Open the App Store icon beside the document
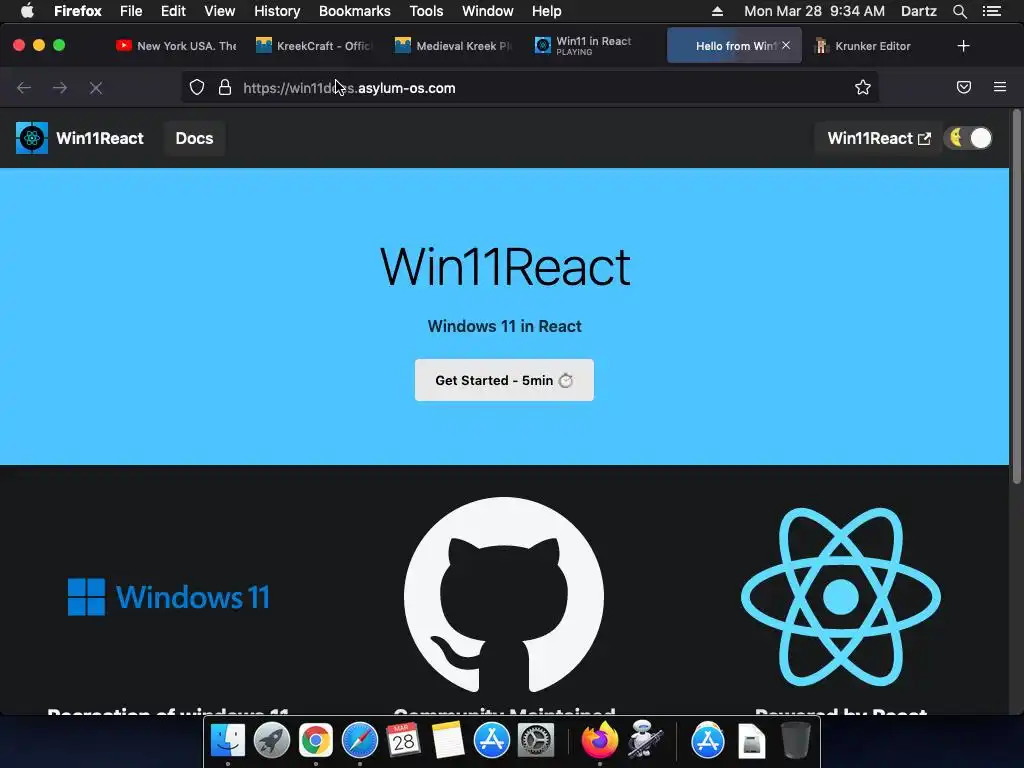Viewport: 1024px width, 768px height. [x=708, y=740]
